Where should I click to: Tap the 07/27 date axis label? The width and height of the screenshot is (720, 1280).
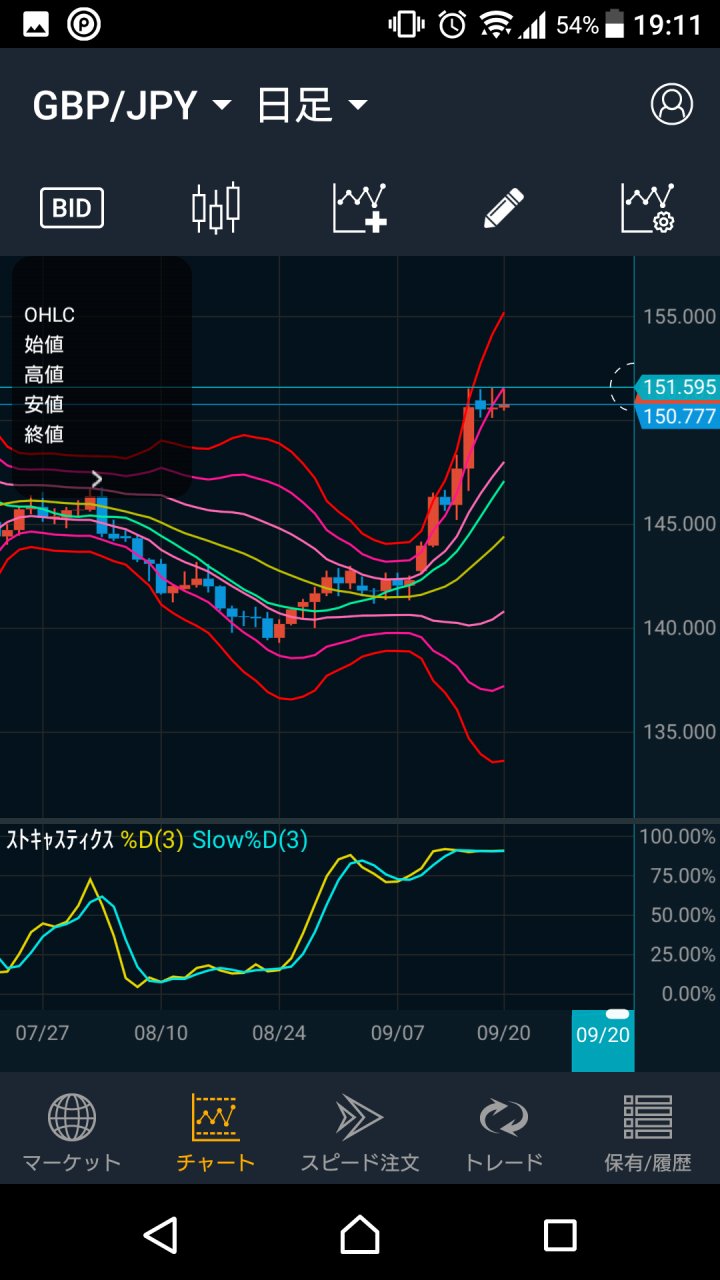coord(42,1033)
